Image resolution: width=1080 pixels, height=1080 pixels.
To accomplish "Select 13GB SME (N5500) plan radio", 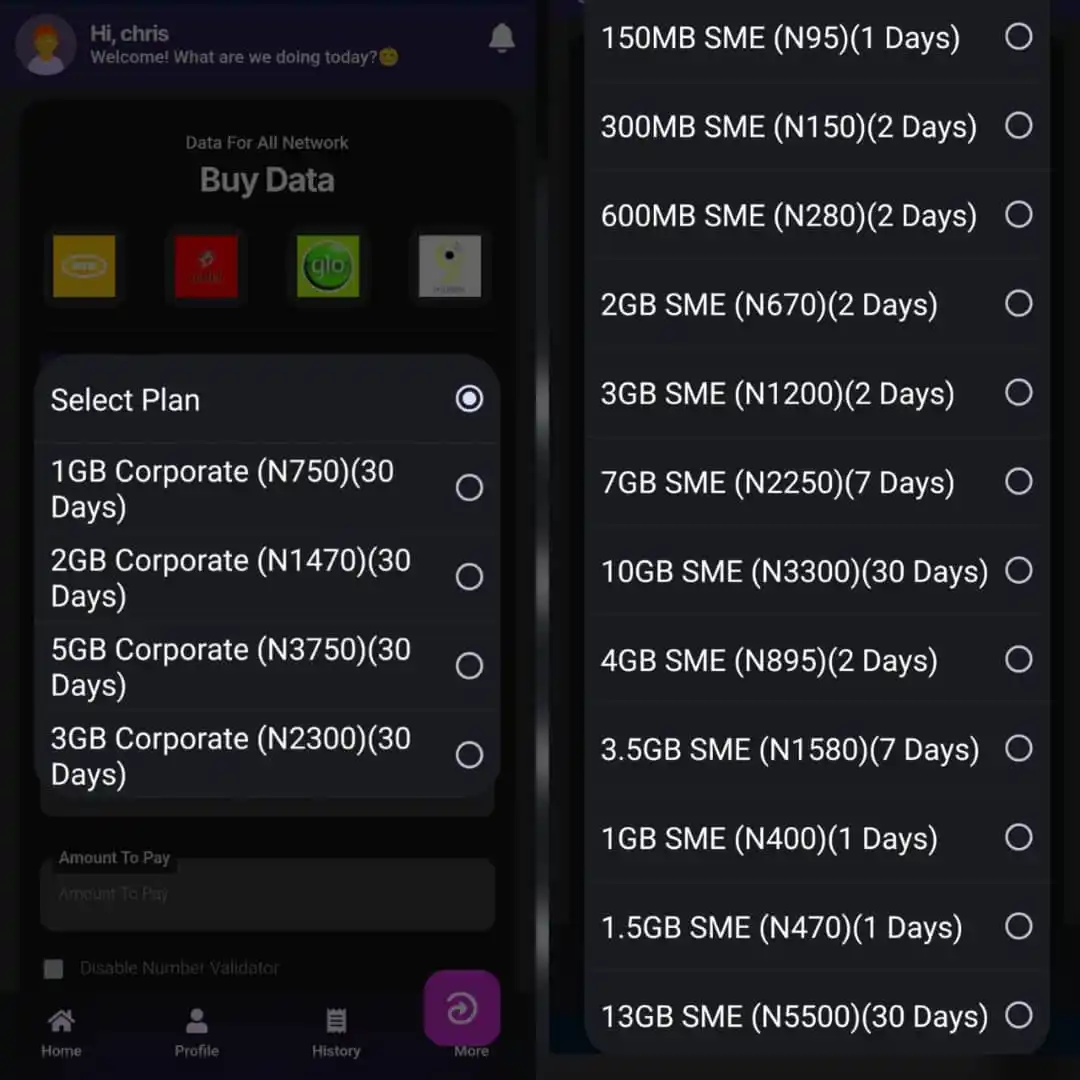I will click(x=1019, y=1015).
